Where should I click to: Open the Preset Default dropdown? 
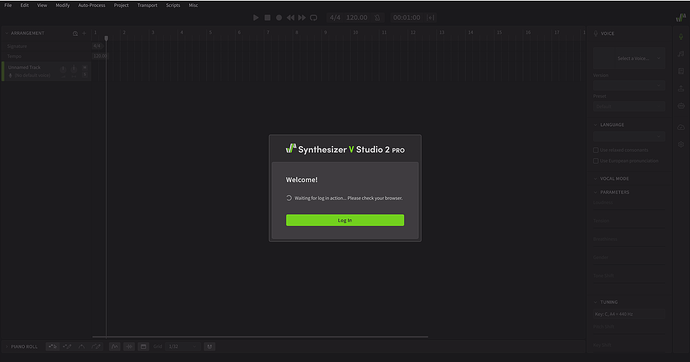(x=629, y=106)
